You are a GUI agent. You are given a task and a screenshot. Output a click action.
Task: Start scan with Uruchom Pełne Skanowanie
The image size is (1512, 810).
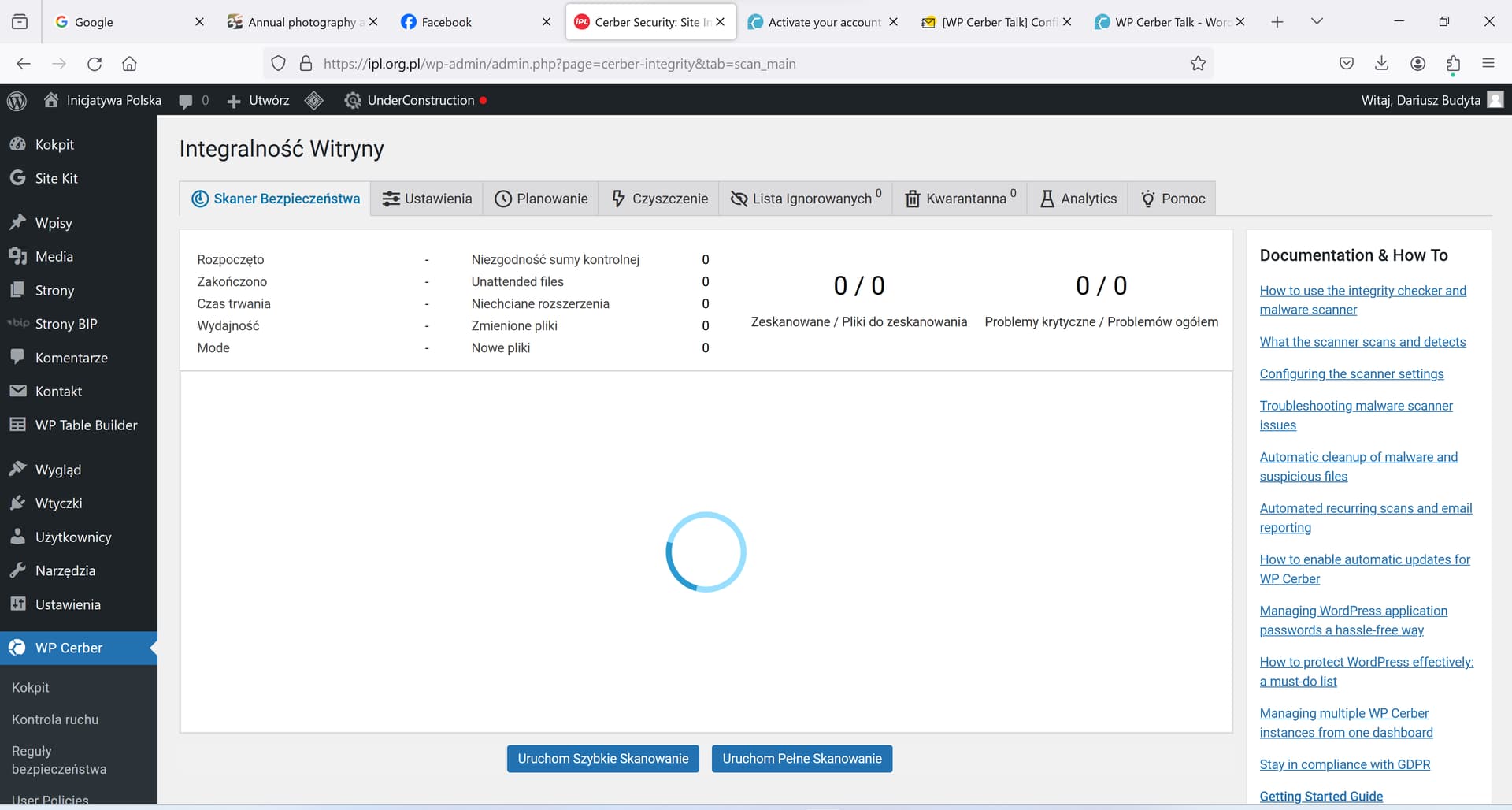pyautogui.click(x=802, y=759)
